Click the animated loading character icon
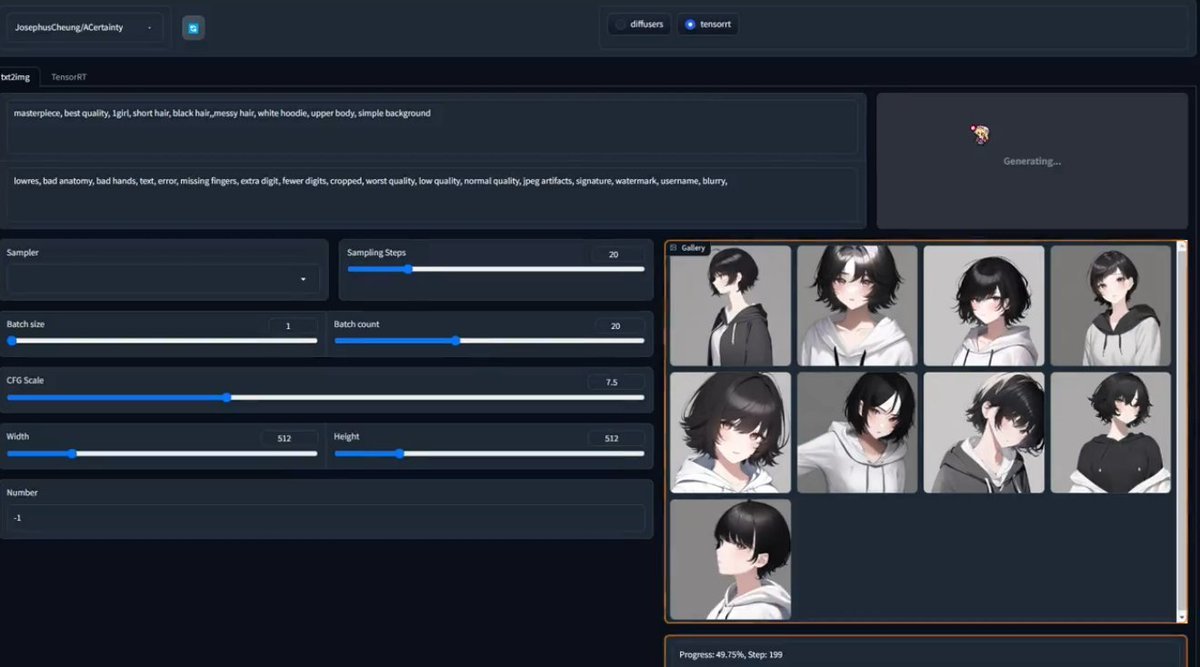Screen dimensions: 1200x667 [x=980, y=135]
